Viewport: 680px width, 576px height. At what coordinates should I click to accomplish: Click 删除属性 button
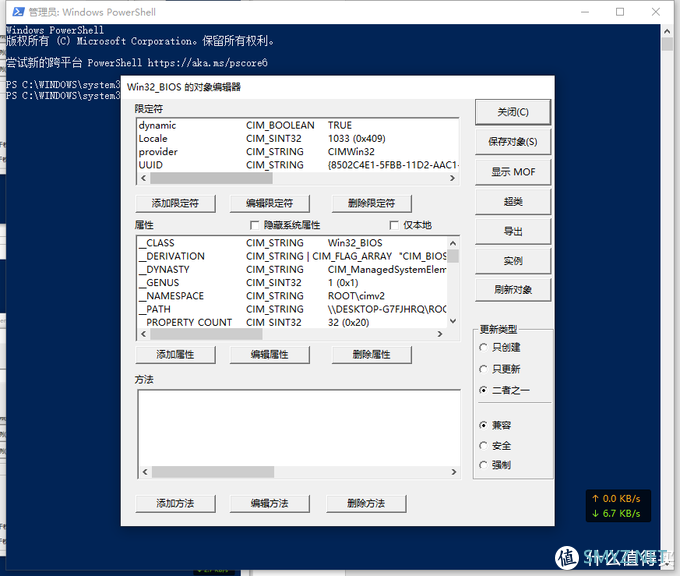pyautogui.click(x=372, y=355)
